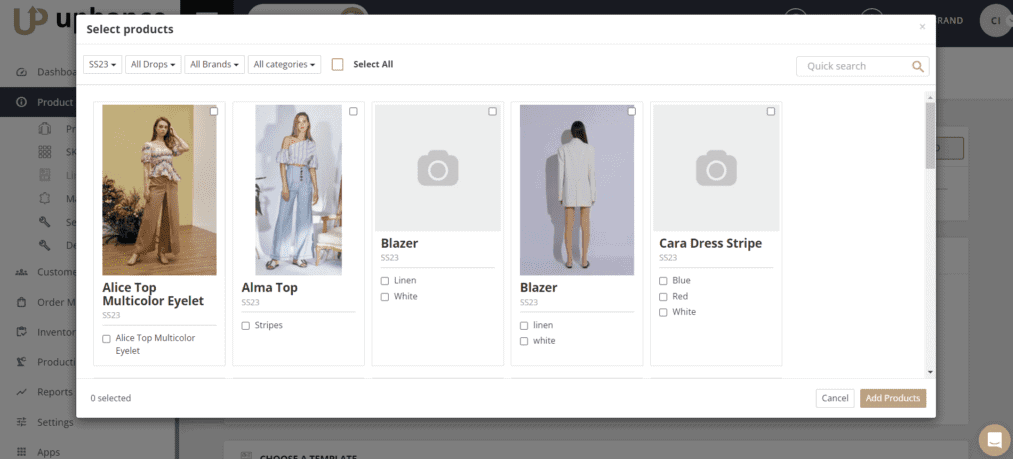Click the Cancel button
1013x459 pixels.
[834, 398]
